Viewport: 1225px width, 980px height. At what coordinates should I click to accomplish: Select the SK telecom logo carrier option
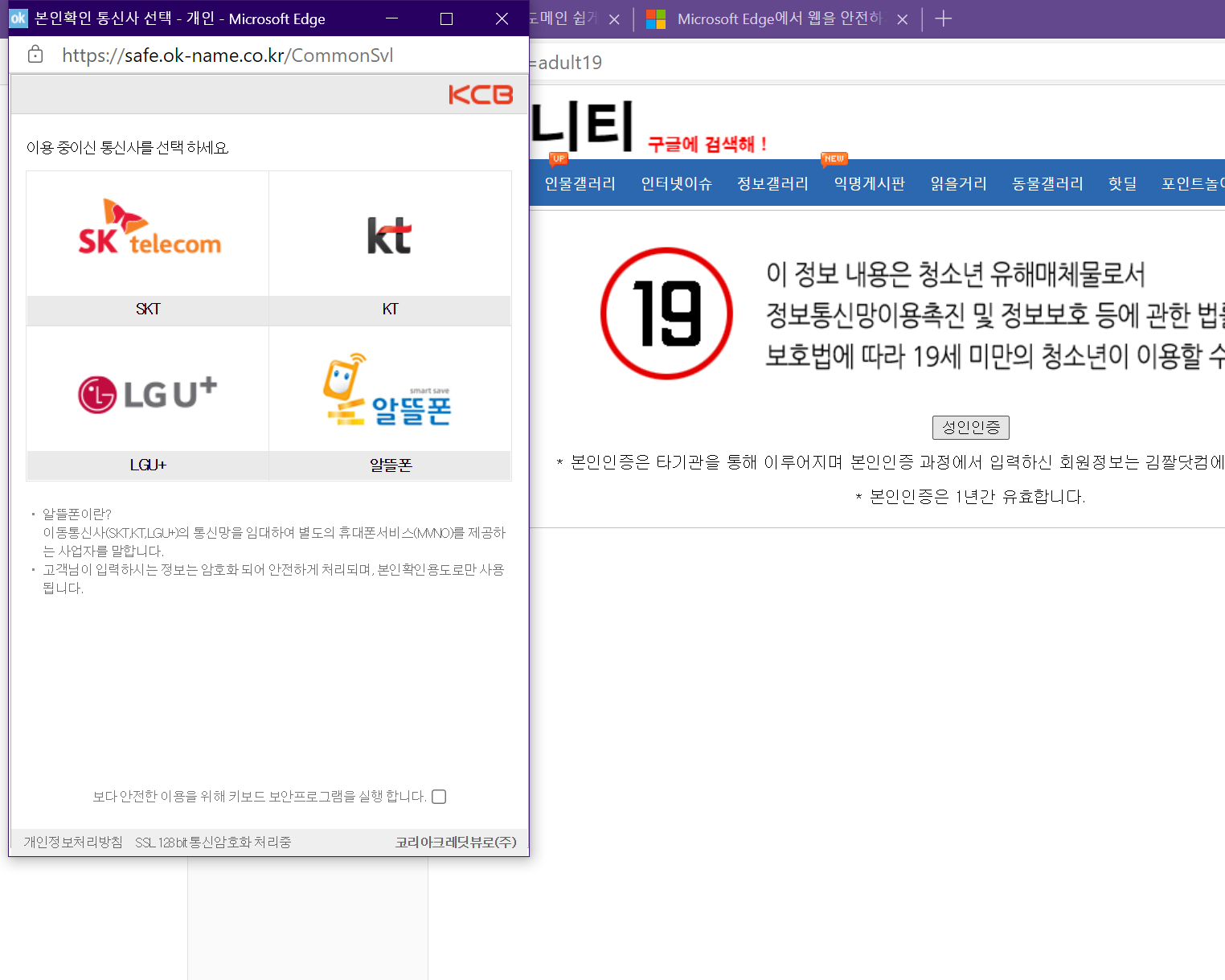click(x=150, y=228)
